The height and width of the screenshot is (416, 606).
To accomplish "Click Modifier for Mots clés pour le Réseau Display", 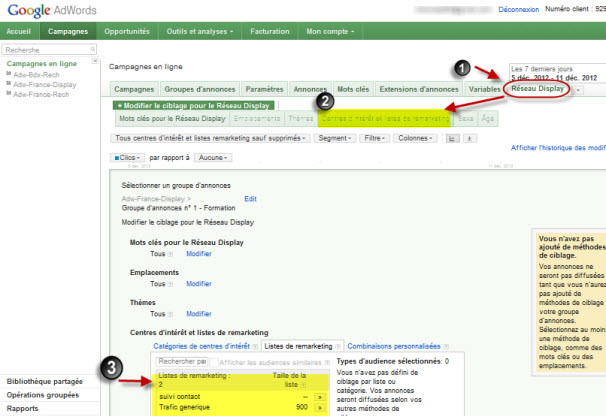I will [x=199, y=254].
